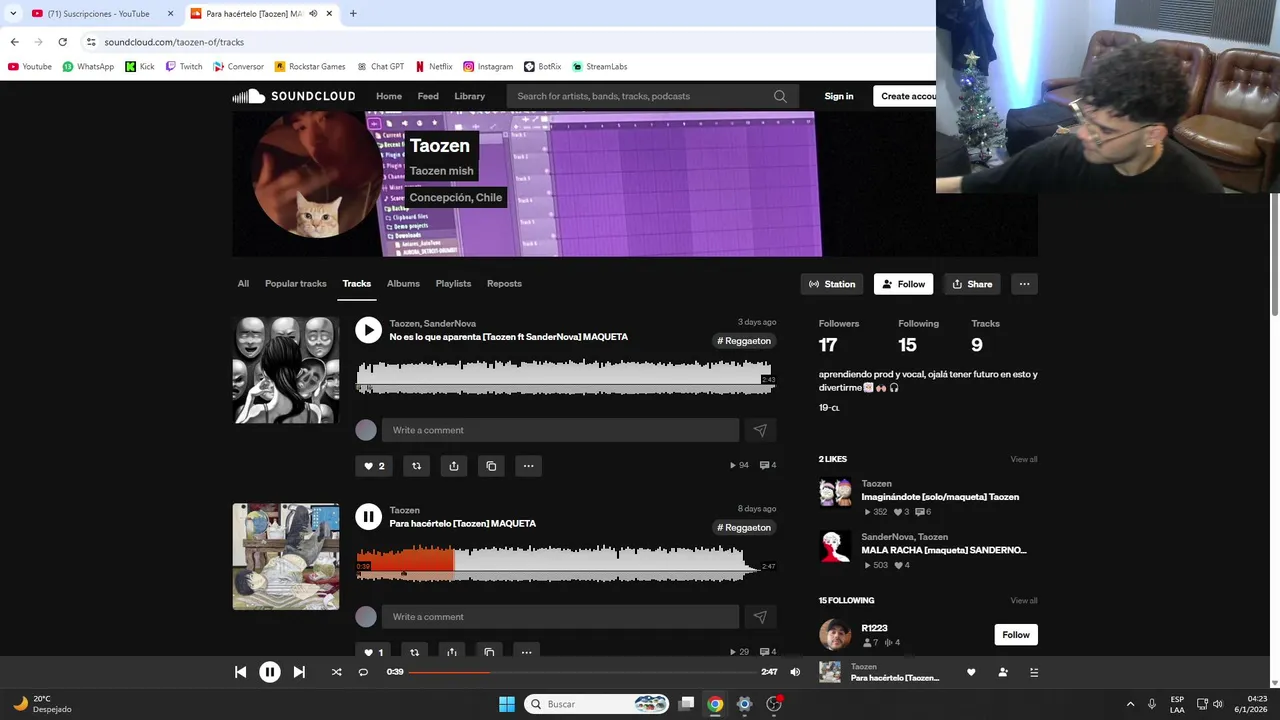
Task: Open Taozen profile avatar
Action: point(316,174)
